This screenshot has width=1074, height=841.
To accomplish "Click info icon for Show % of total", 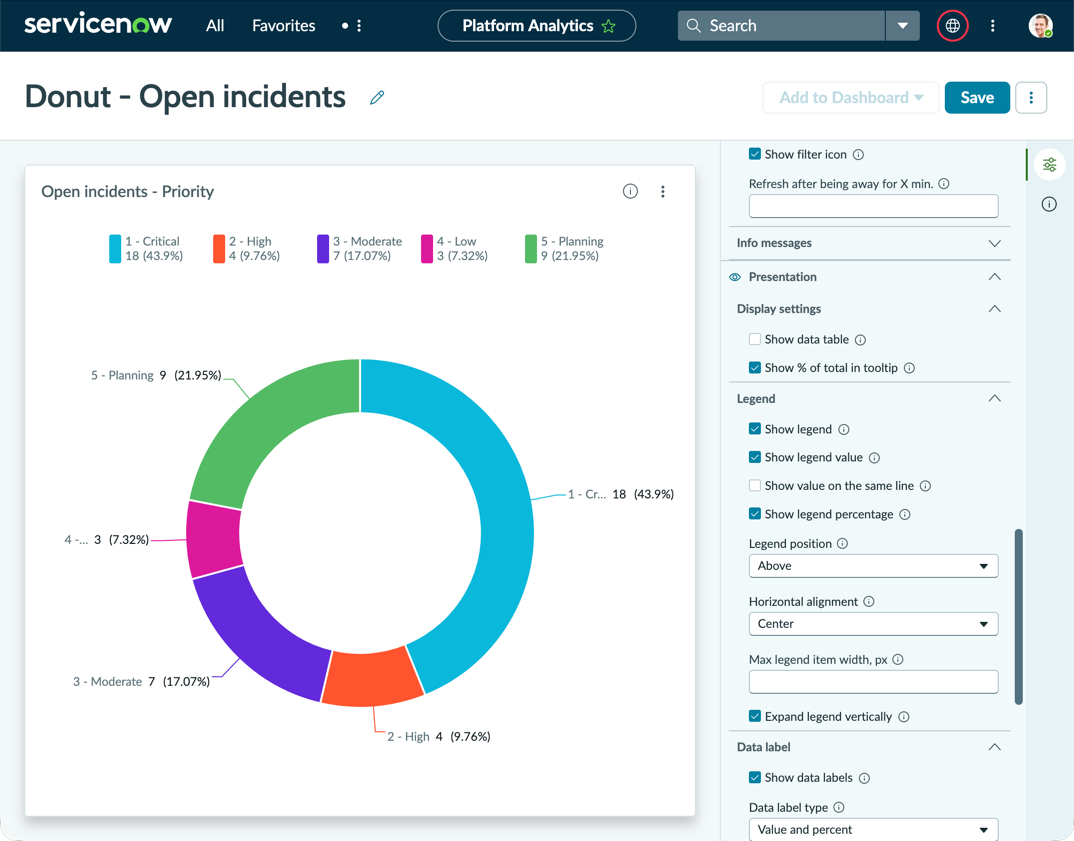I will pos(909,368).
